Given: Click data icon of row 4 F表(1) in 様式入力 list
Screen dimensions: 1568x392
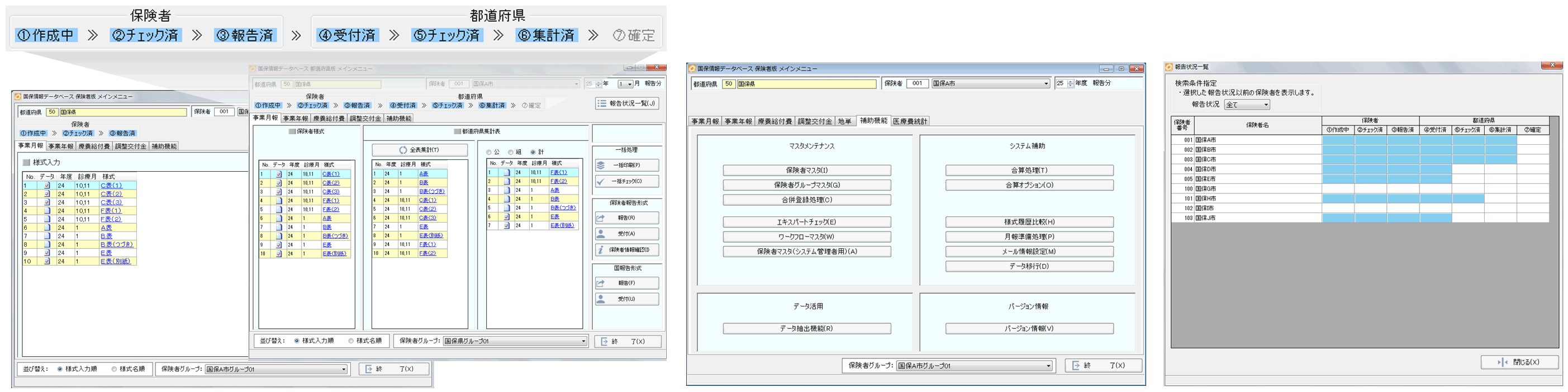Looking at the screenshot, I should pyautogui.click(x=47, y=211).
